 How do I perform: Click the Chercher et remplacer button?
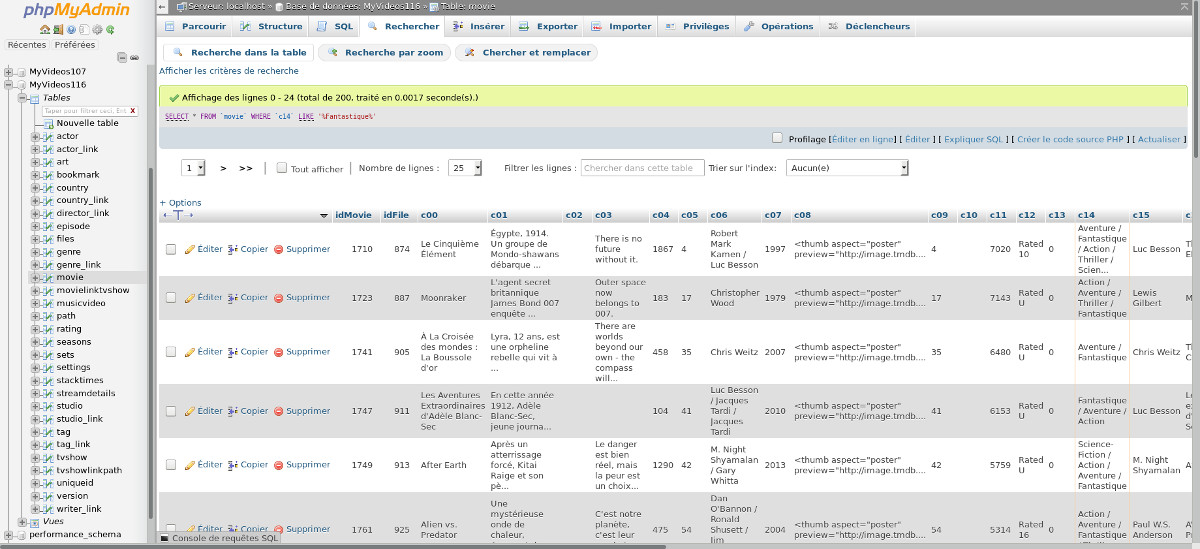tap(527, 52)
